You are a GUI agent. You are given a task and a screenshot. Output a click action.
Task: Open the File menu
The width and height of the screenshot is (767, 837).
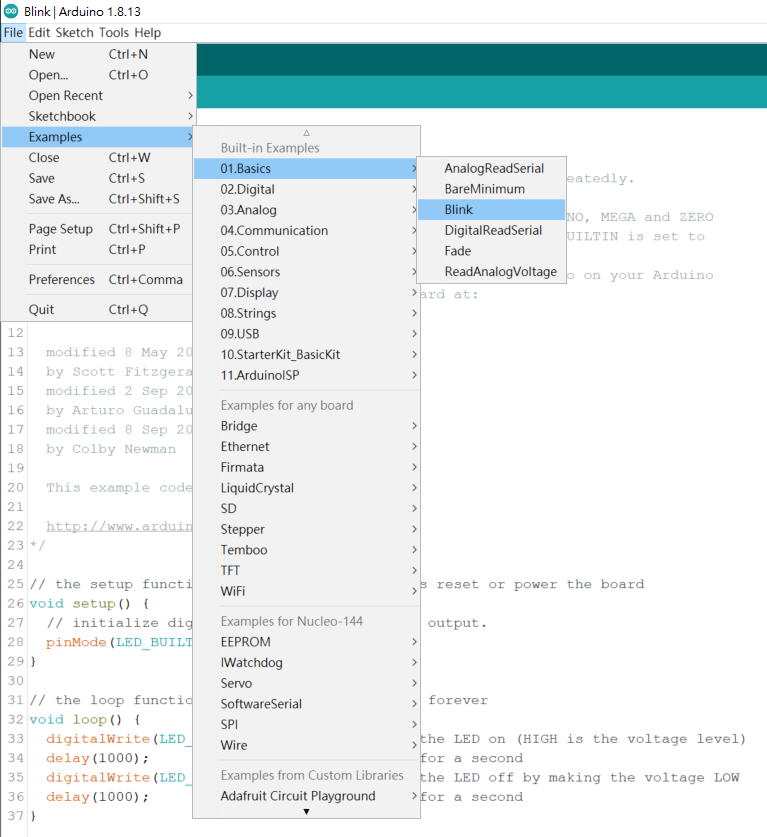point(13,33)
